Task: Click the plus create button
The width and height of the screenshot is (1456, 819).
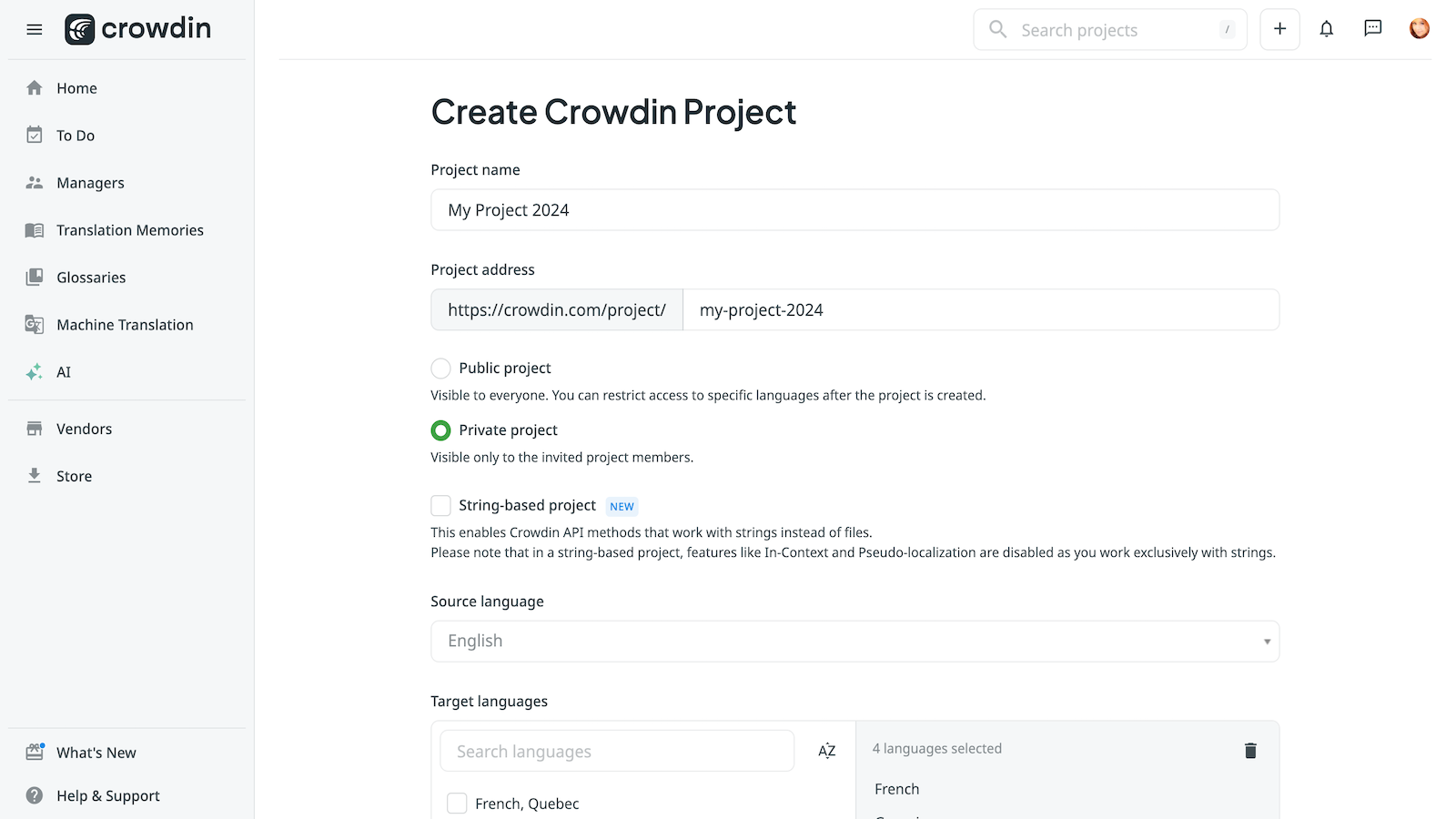Action: coord(1279,29)
